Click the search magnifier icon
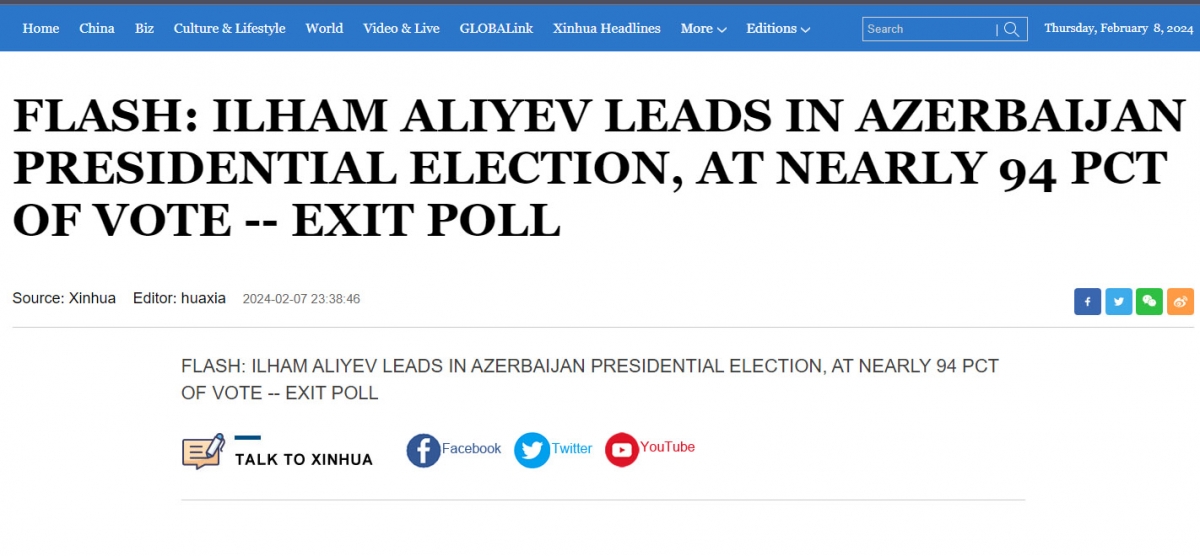 tap(1012, 29)
